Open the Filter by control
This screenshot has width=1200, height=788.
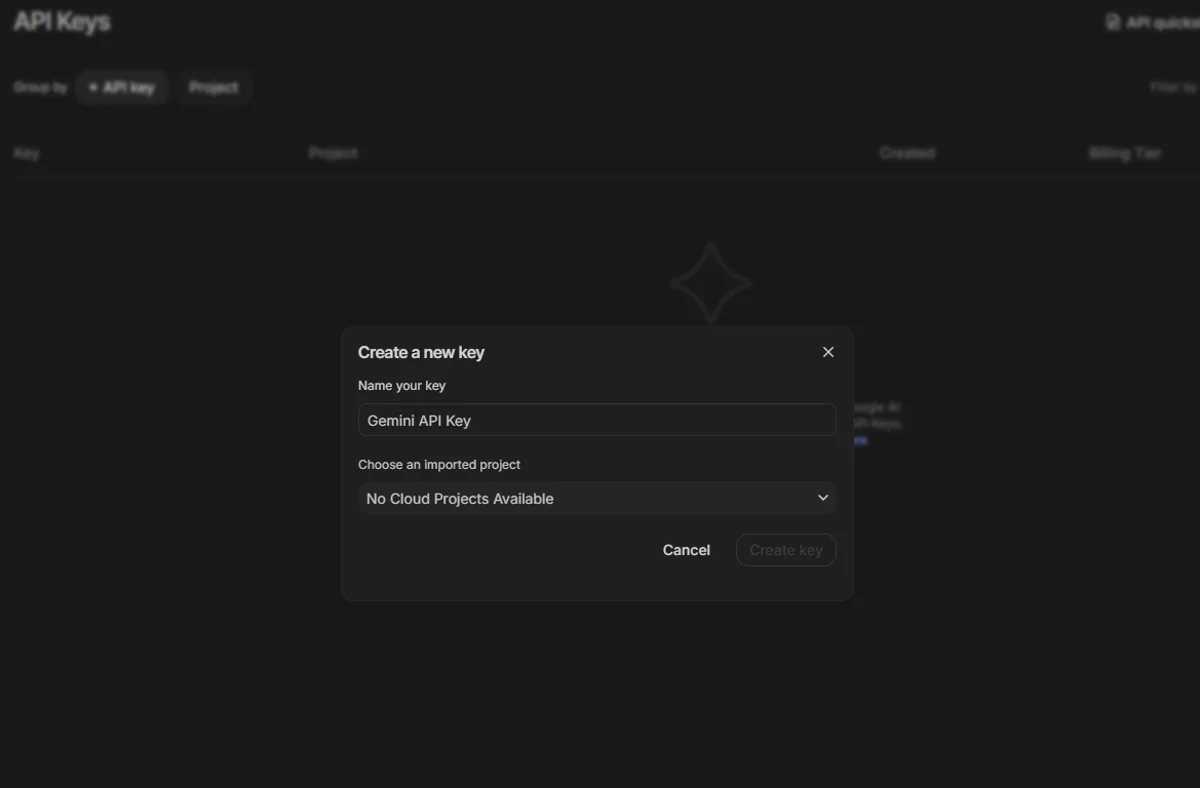point(1173,88)
